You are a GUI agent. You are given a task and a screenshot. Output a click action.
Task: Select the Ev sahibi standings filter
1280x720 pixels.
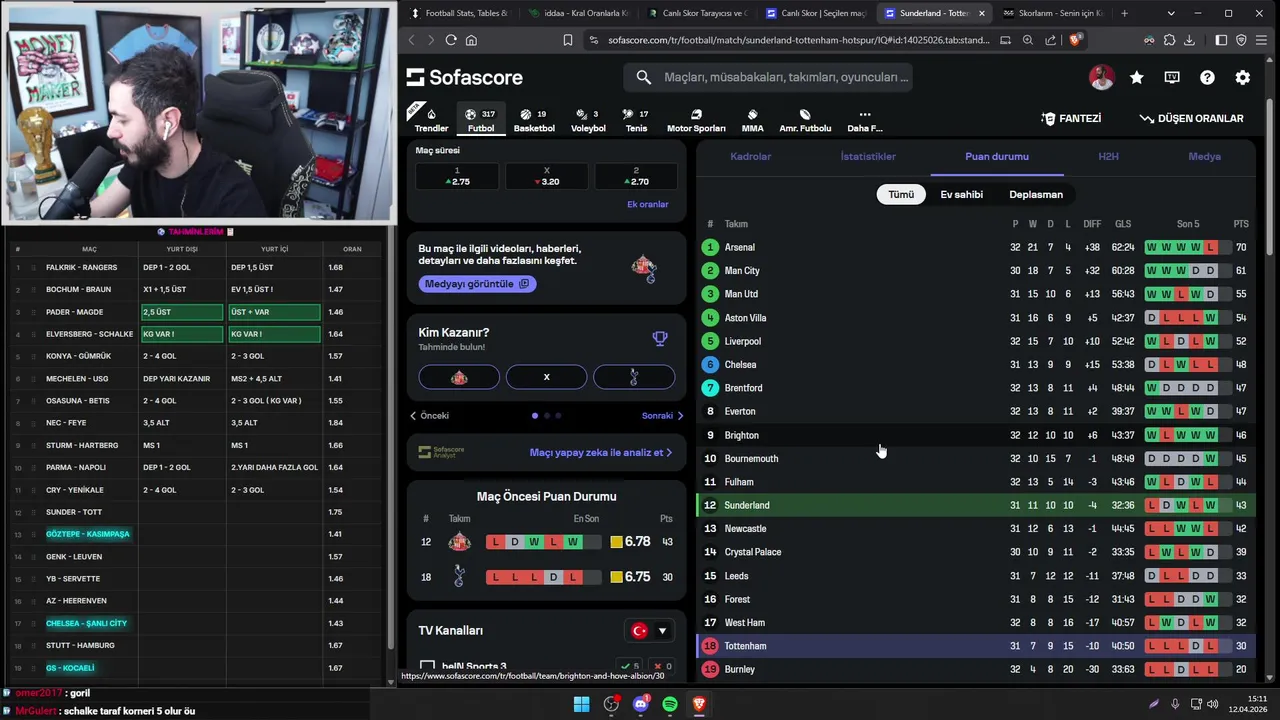tap(962, 194)
